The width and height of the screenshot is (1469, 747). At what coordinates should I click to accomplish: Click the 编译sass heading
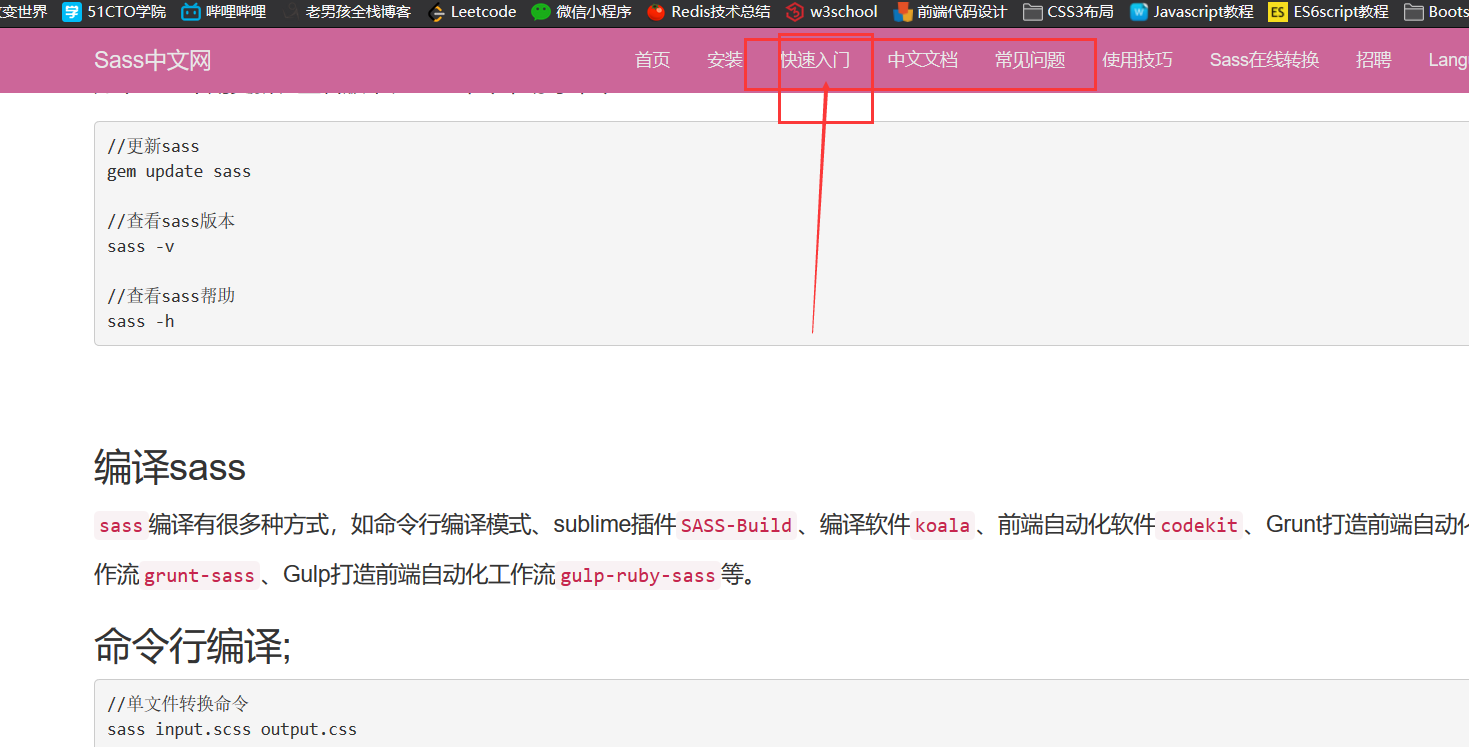click(x=170, y=467)
